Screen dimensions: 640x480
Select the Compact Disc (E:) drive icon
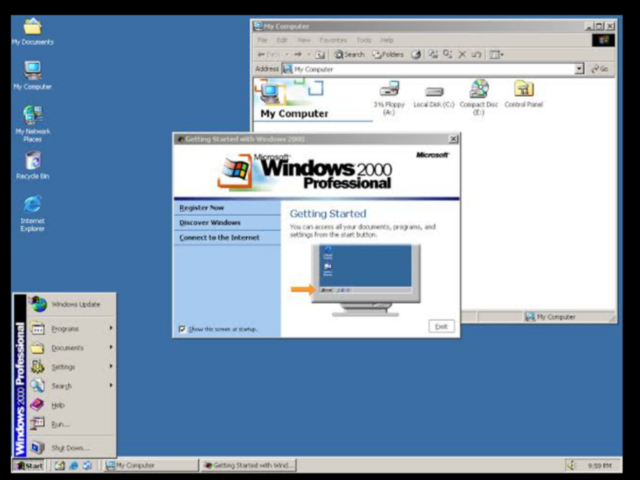click(x=479, y=97)
